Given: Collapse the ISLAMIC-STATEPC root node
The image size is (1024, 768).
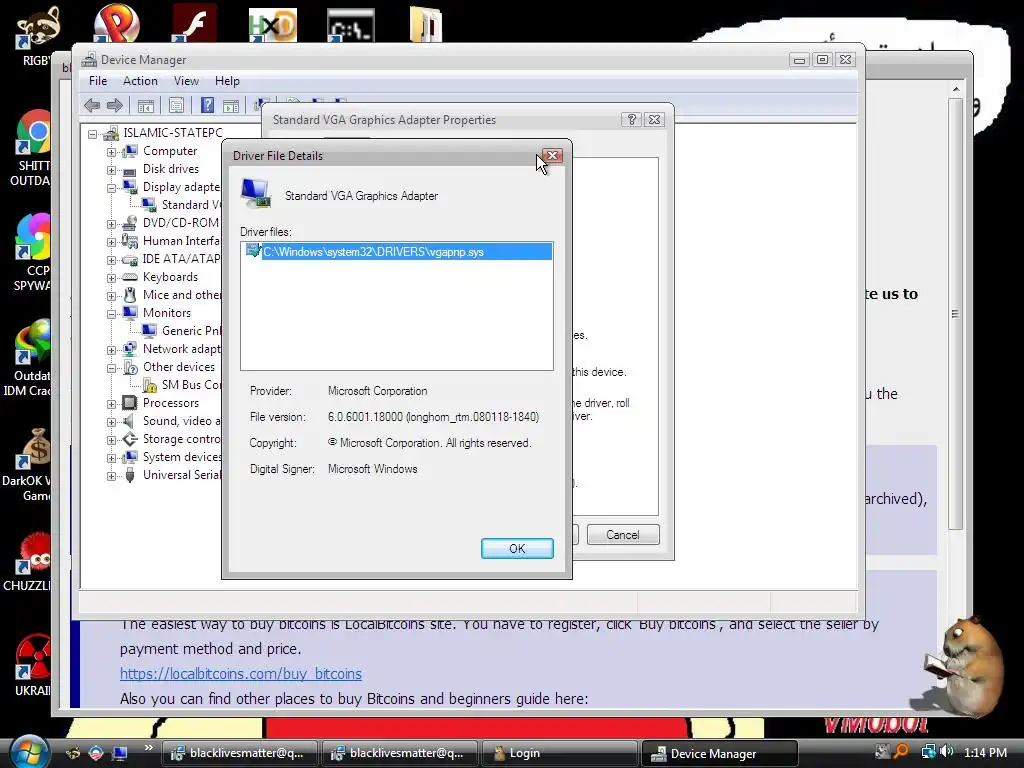Looking at the screenshot, I should pos(93,134).
